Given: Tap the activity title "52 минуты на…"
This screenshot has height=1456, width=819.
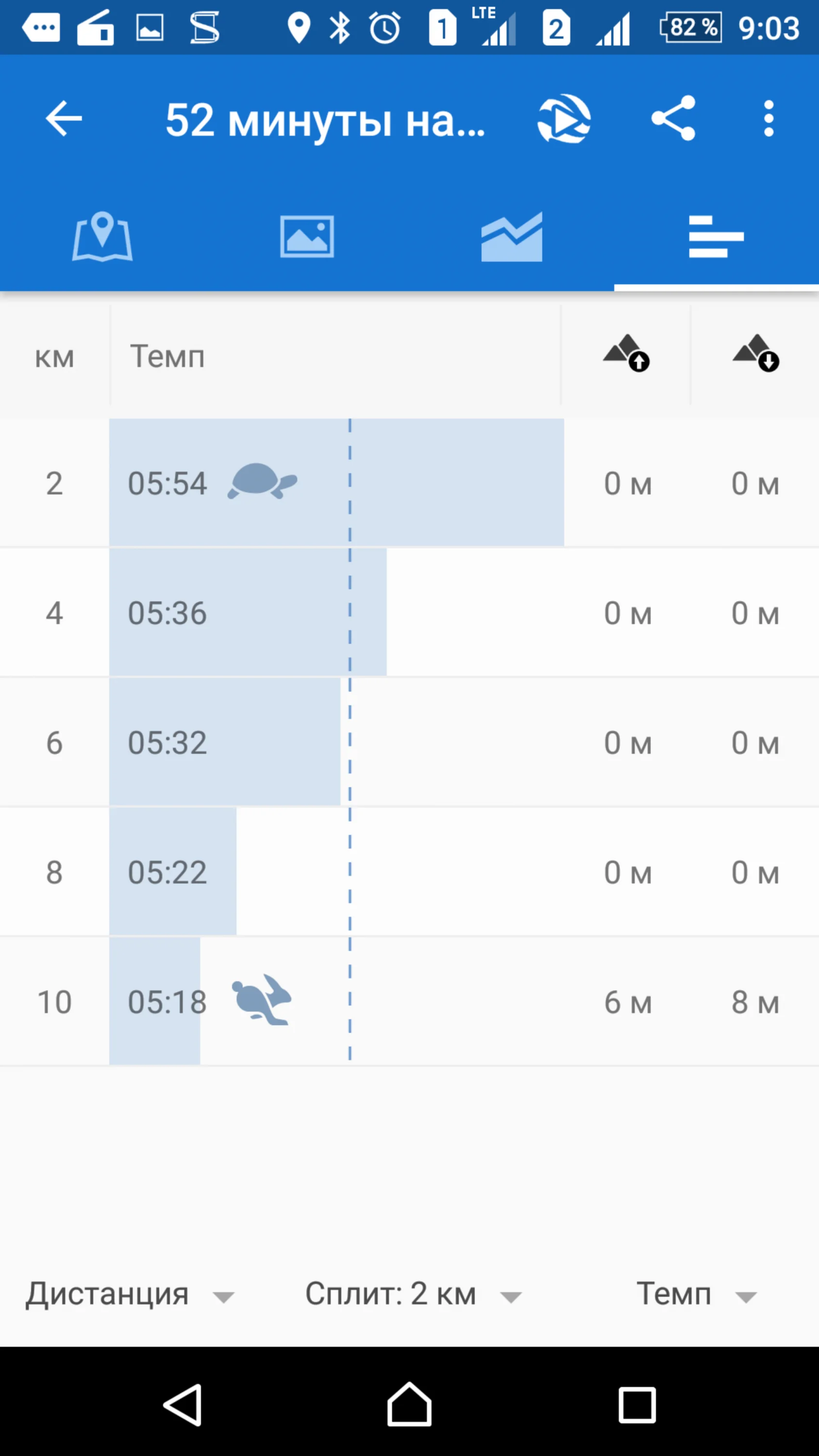Looking at the screenshot, I should (x=325, y=120).
